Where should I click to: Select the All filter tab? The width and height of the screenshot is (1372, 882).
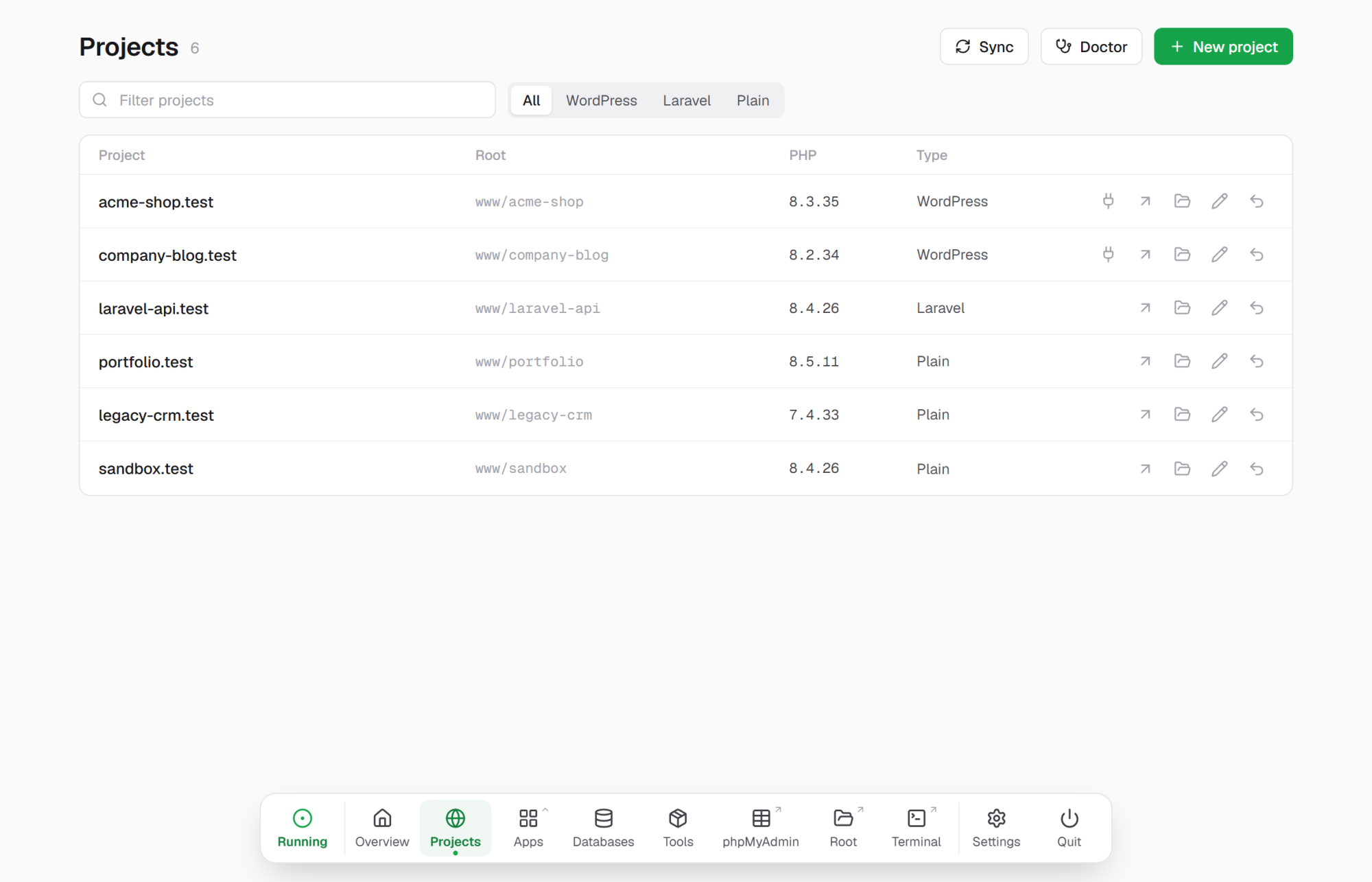click(x=531, y=100)
